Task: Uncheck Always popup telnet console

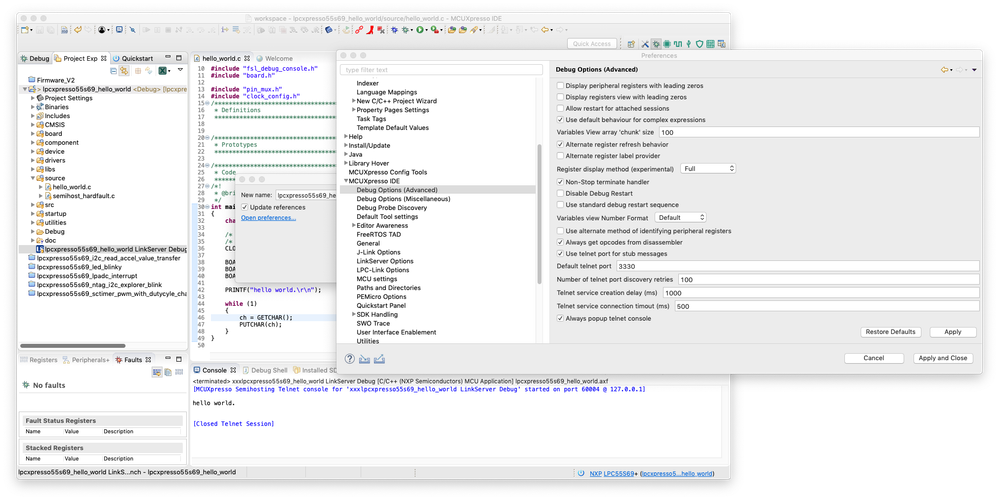Action: 560,318
